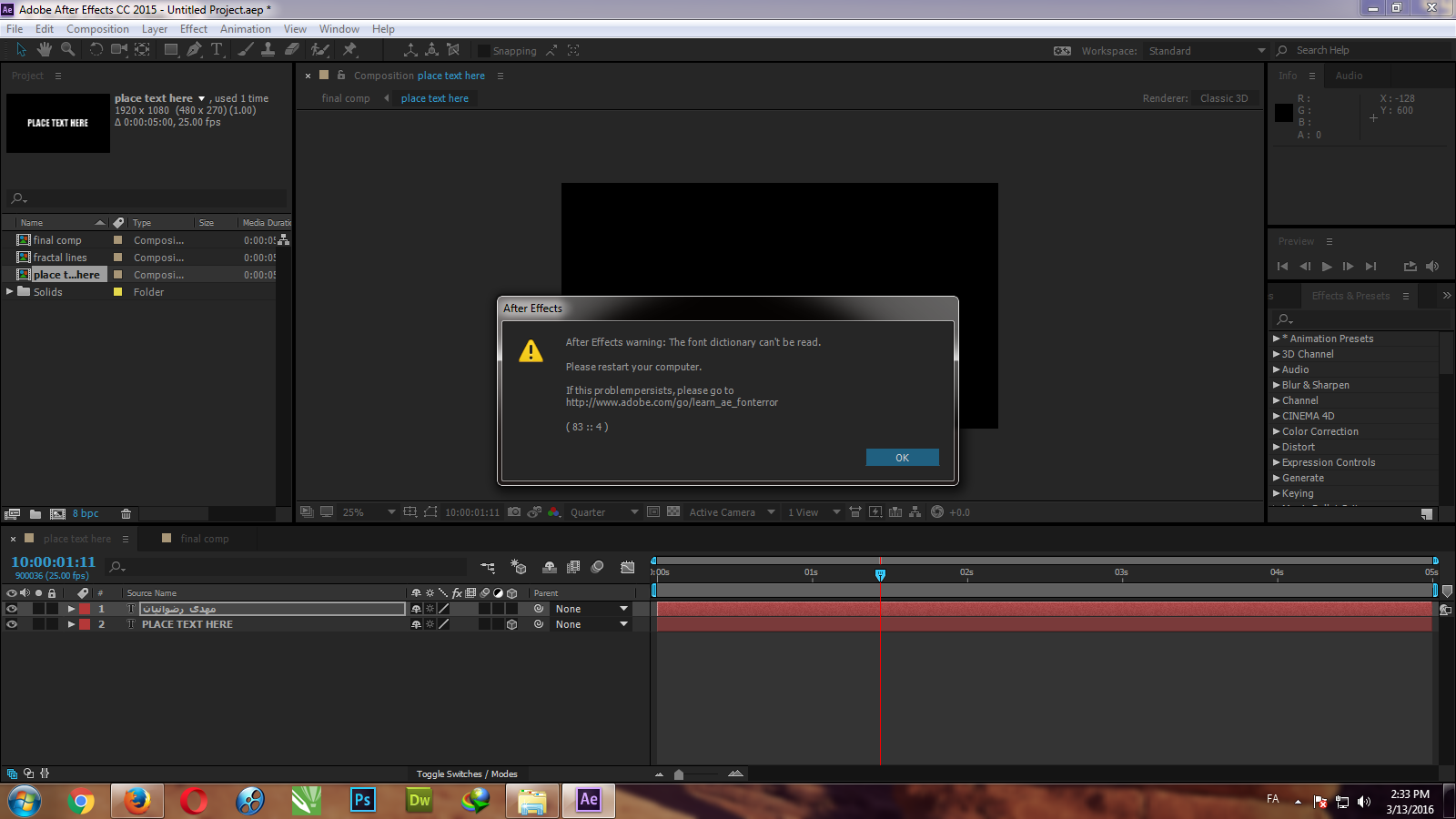Select the Zoom magnifier tool
The width and height of the screenshot is (1456, 819).
tap(67, 50)
